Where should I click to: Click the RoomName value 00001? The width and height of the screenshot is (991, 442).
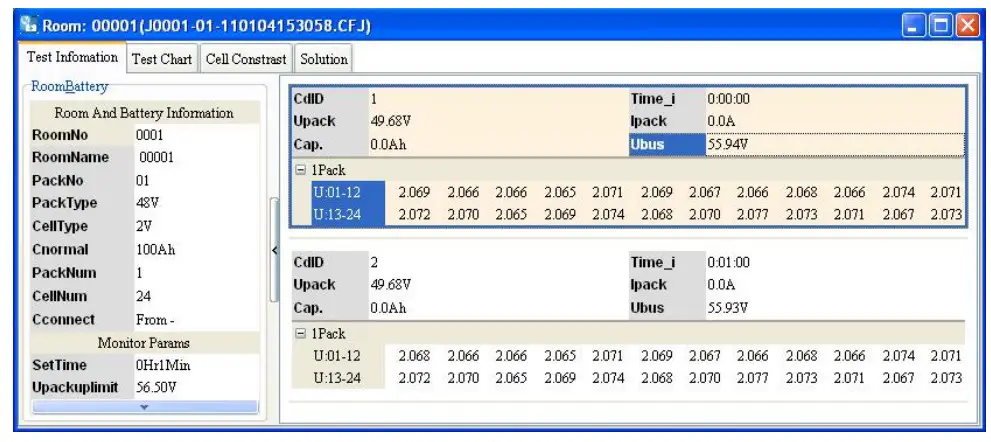pyautogui.click(x=156, y=157)
